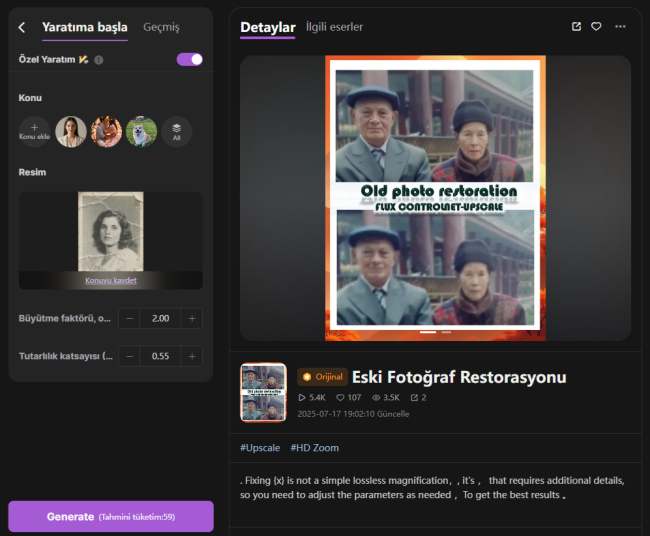650x536 pixels.
Task: Click the 2025-07-17 19:02:10 Güncelle date
Action: [x=353, y=414]
